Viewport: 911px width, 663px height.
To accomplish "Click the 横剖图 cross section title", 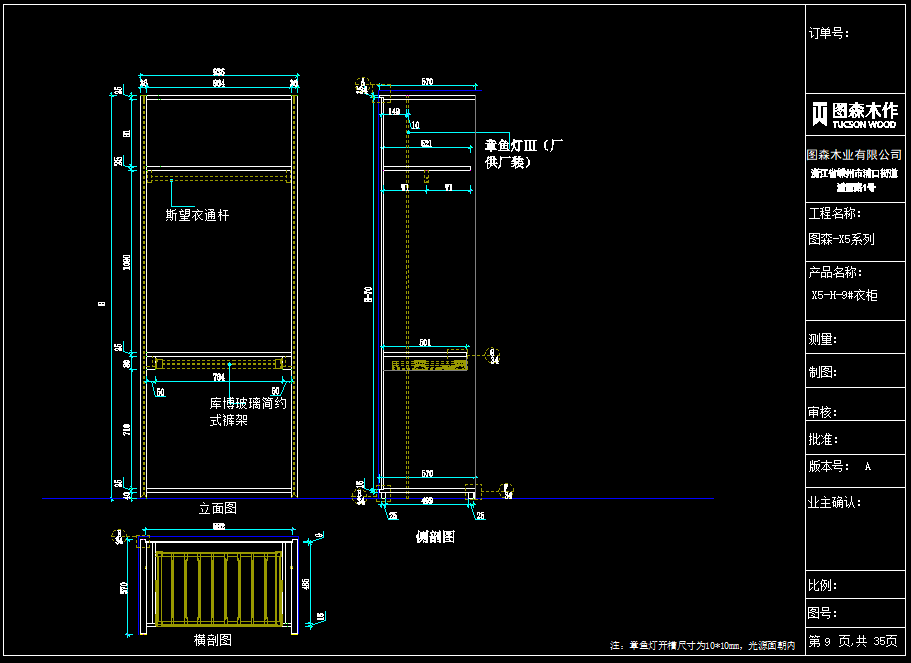I will [212, 640].
